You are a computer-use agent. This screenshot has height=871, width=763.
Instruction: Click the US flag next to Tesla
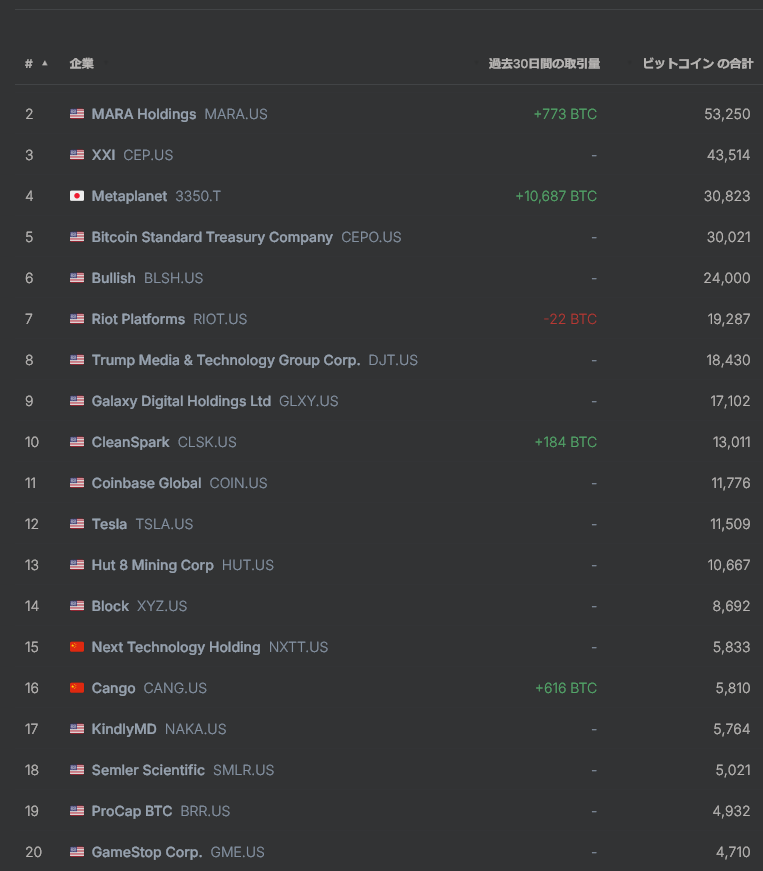(77, 524)
